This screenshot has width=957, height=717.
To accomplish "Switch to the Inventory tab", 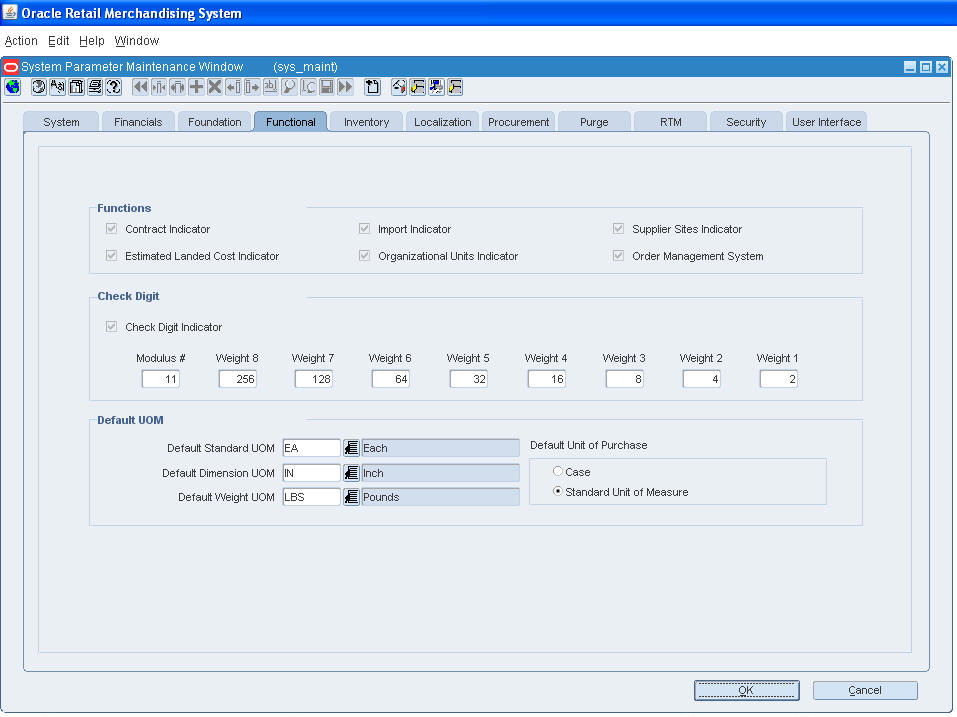I will (x=366, y=122).
